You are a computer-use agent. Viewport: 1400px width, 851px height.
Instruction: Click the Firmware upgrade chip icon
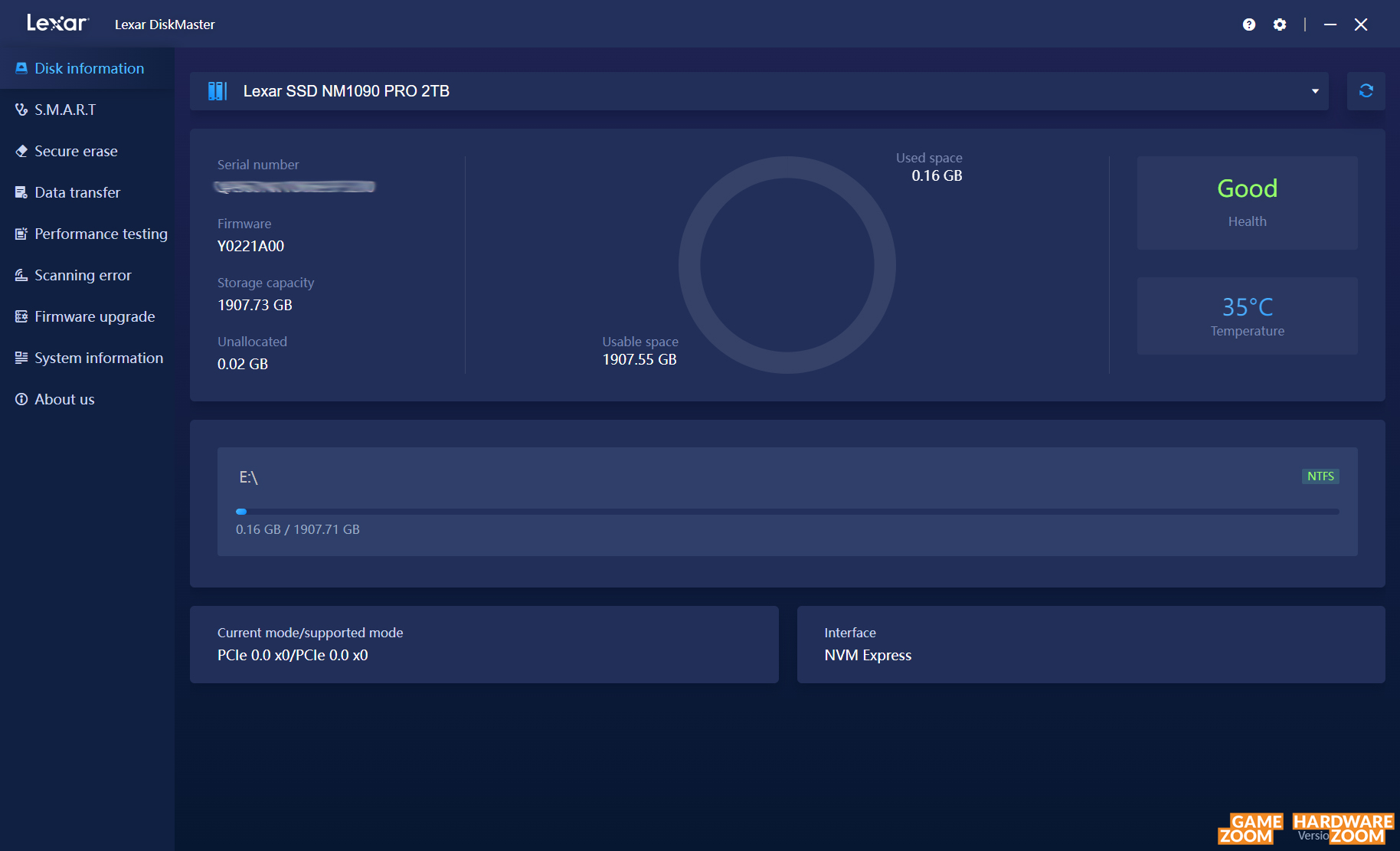coord(21,316)
